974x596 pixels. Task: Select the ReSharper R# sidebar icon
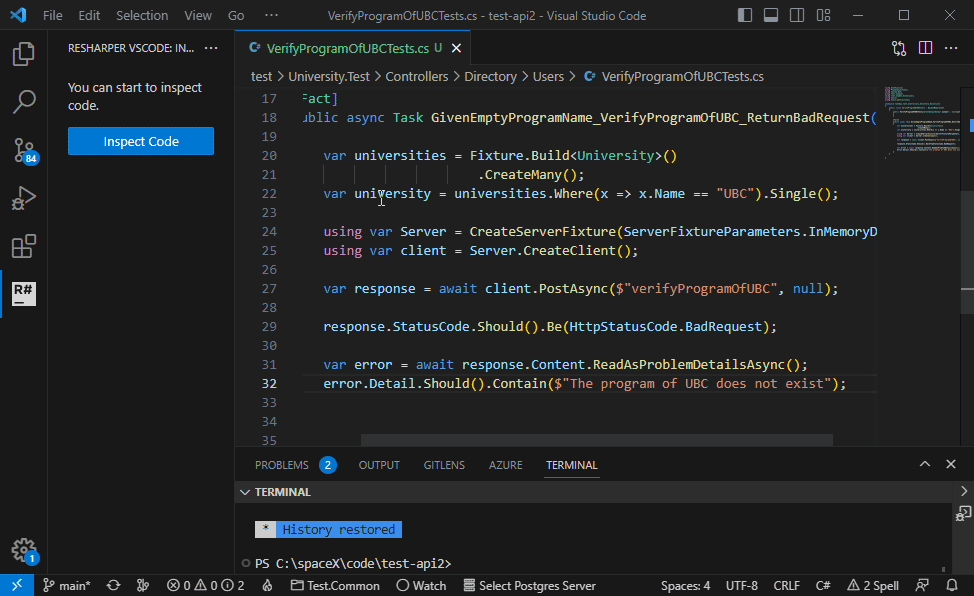(x=24, y=294)
